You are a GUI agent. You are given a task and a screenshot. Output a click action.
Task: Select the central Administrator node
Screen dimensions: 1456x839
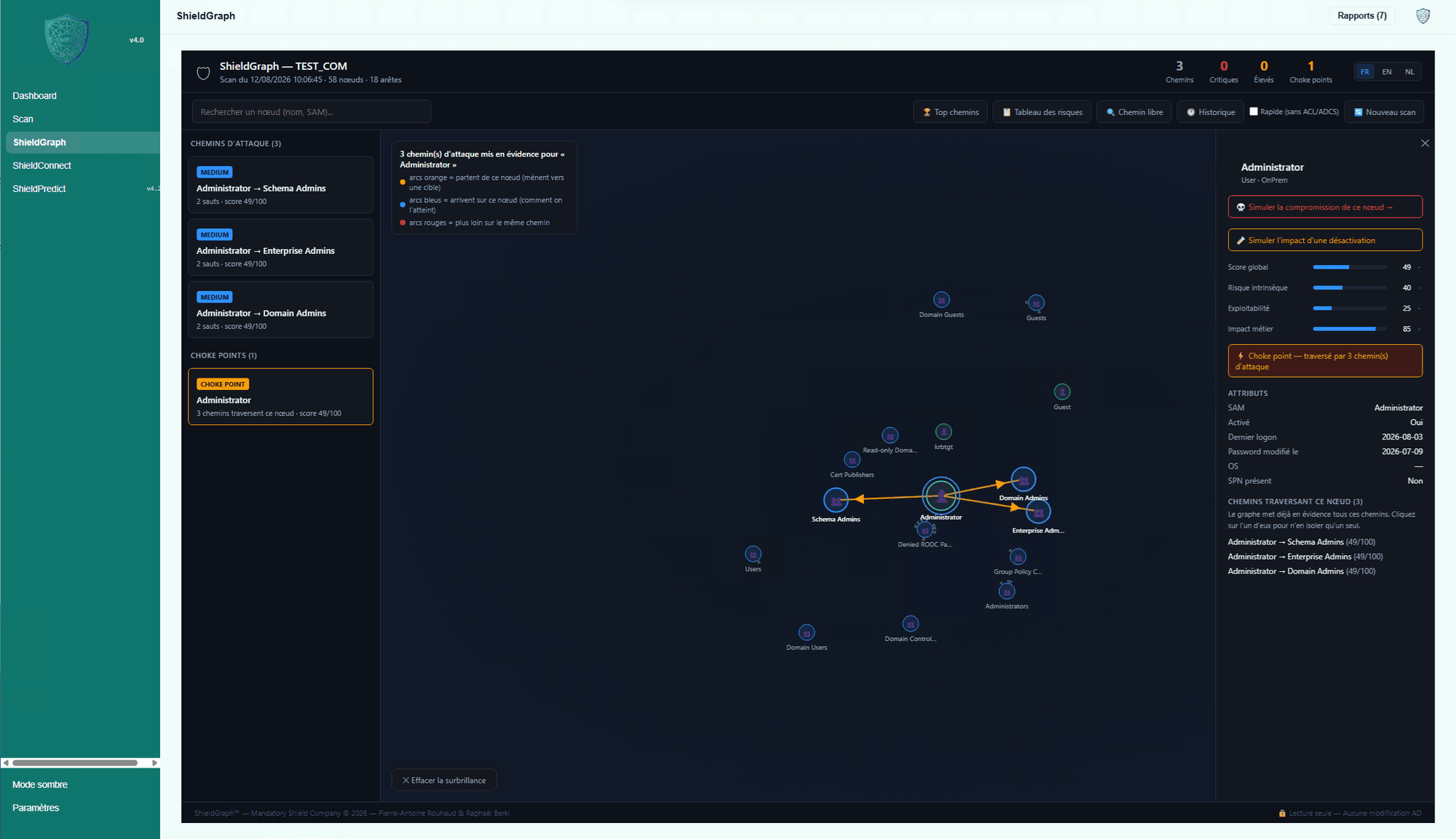941,496
